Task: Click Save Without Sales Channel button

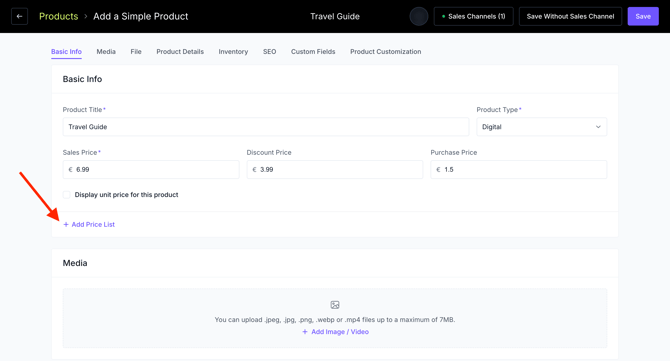Action: point(570,16)
